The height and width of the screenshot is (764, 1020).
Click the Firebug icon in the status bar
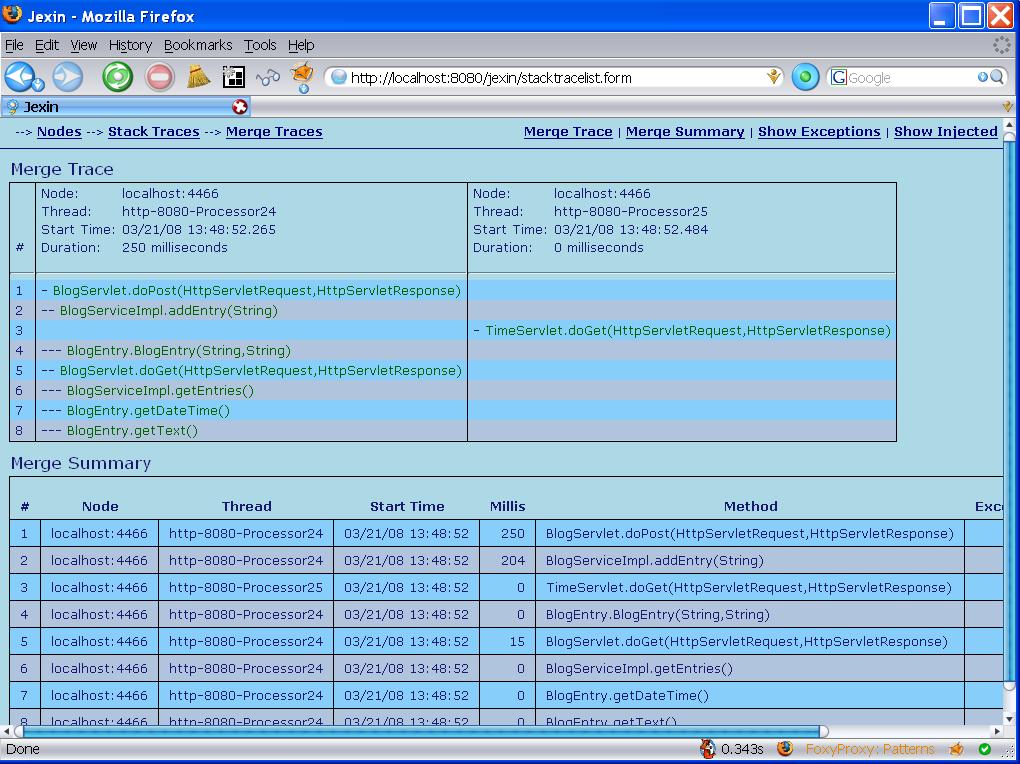pyautogui.click(x=708, y=749)
